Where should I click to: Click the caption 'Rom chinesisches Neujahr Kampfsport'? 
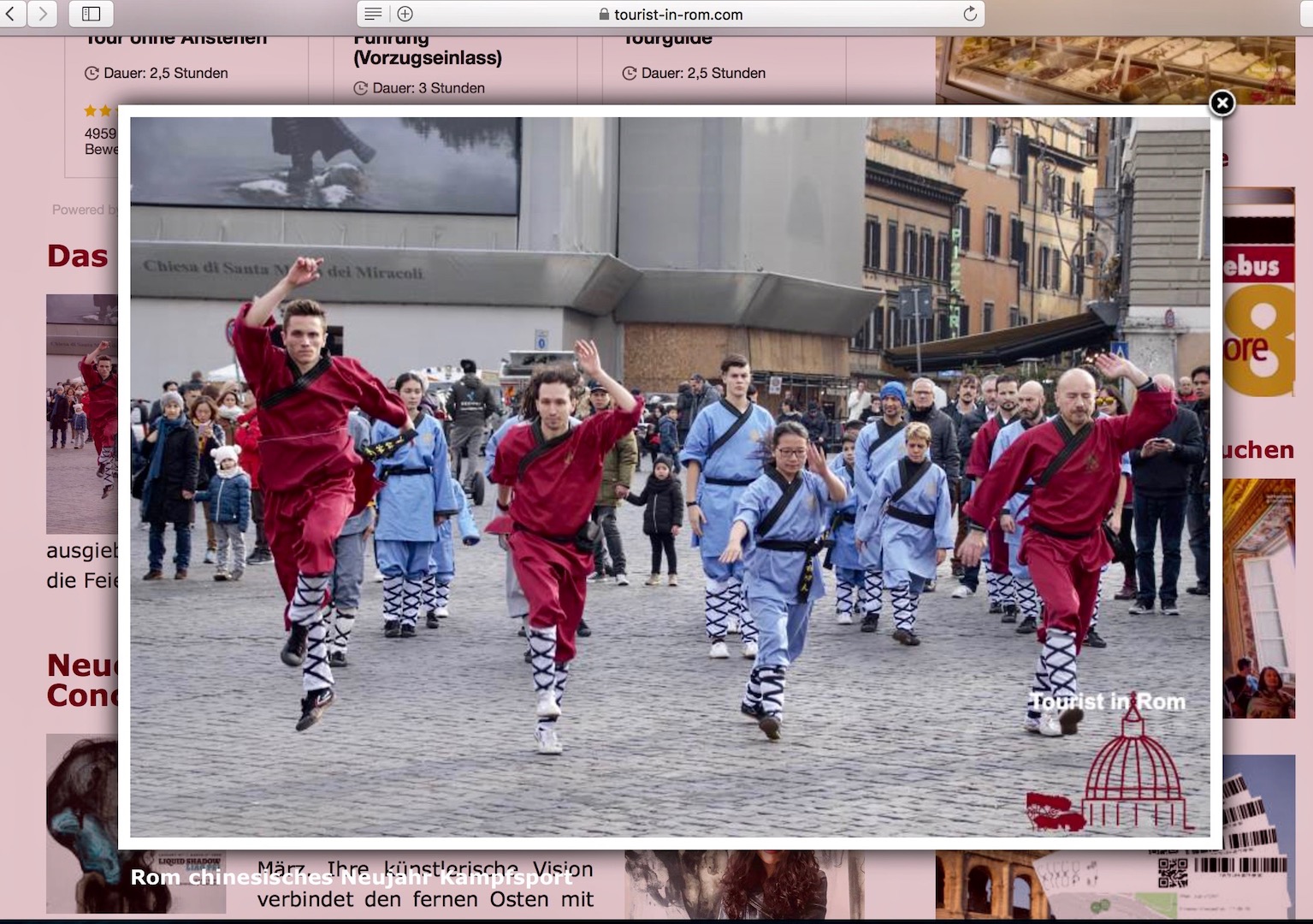pos(351,877)
